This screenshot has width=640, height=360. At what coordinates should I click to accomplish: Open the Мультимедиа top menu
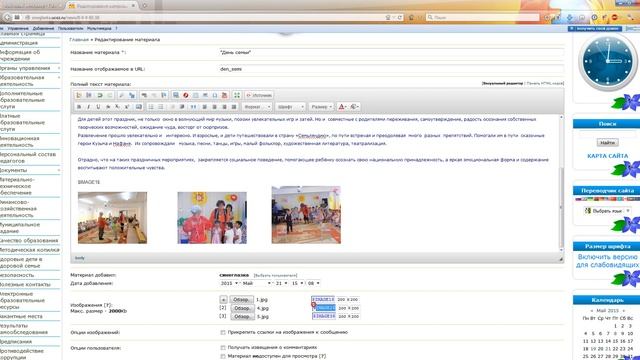99,29
